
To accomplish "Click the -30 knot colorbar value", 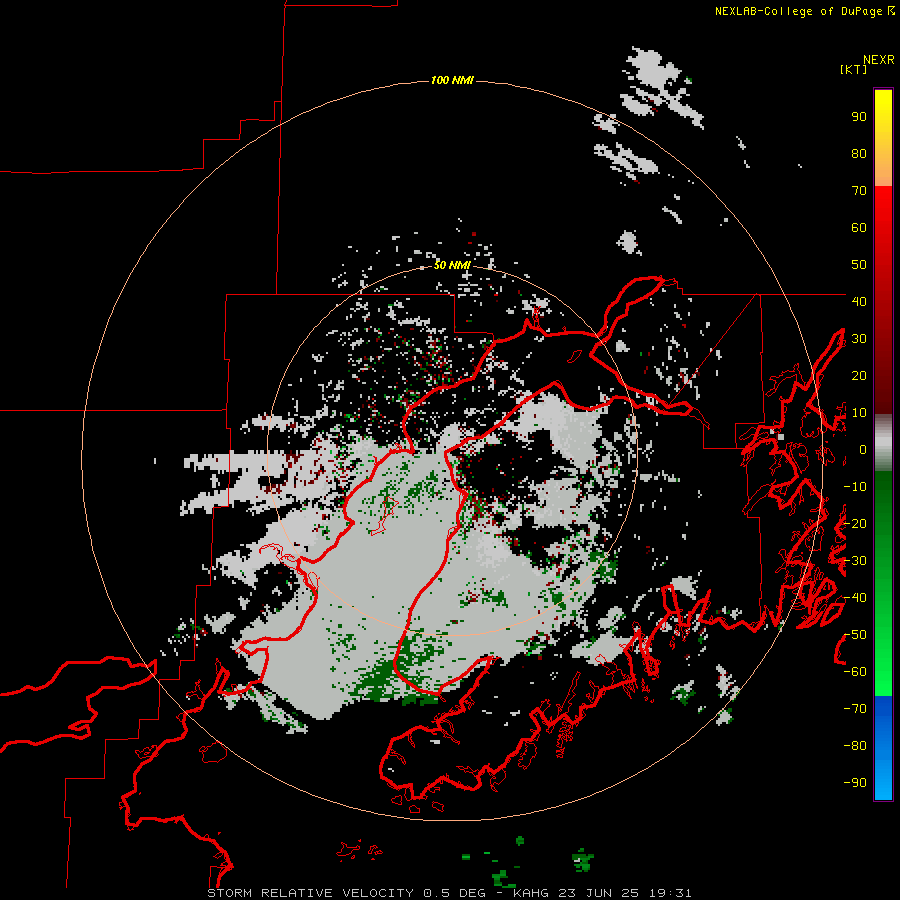I will point(855,561).
